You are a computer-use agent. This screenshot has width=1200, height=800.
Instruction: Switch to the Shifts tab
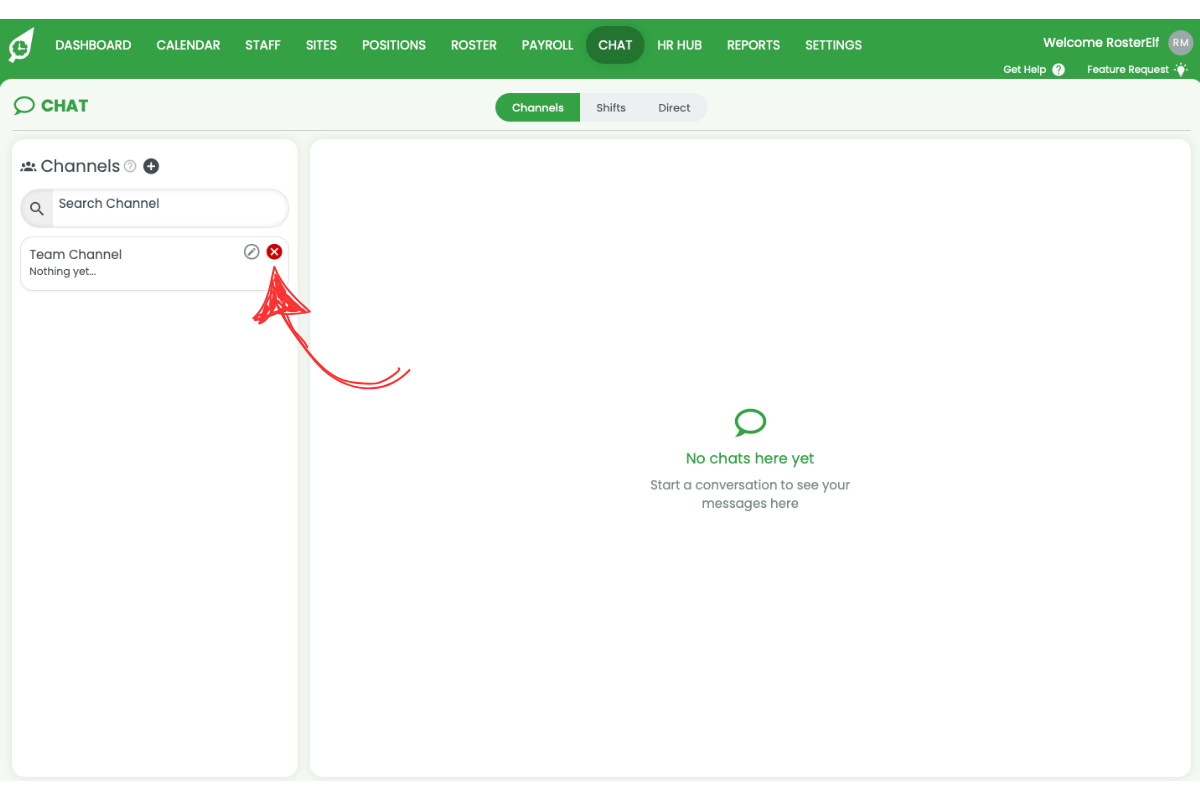(611, 108)
